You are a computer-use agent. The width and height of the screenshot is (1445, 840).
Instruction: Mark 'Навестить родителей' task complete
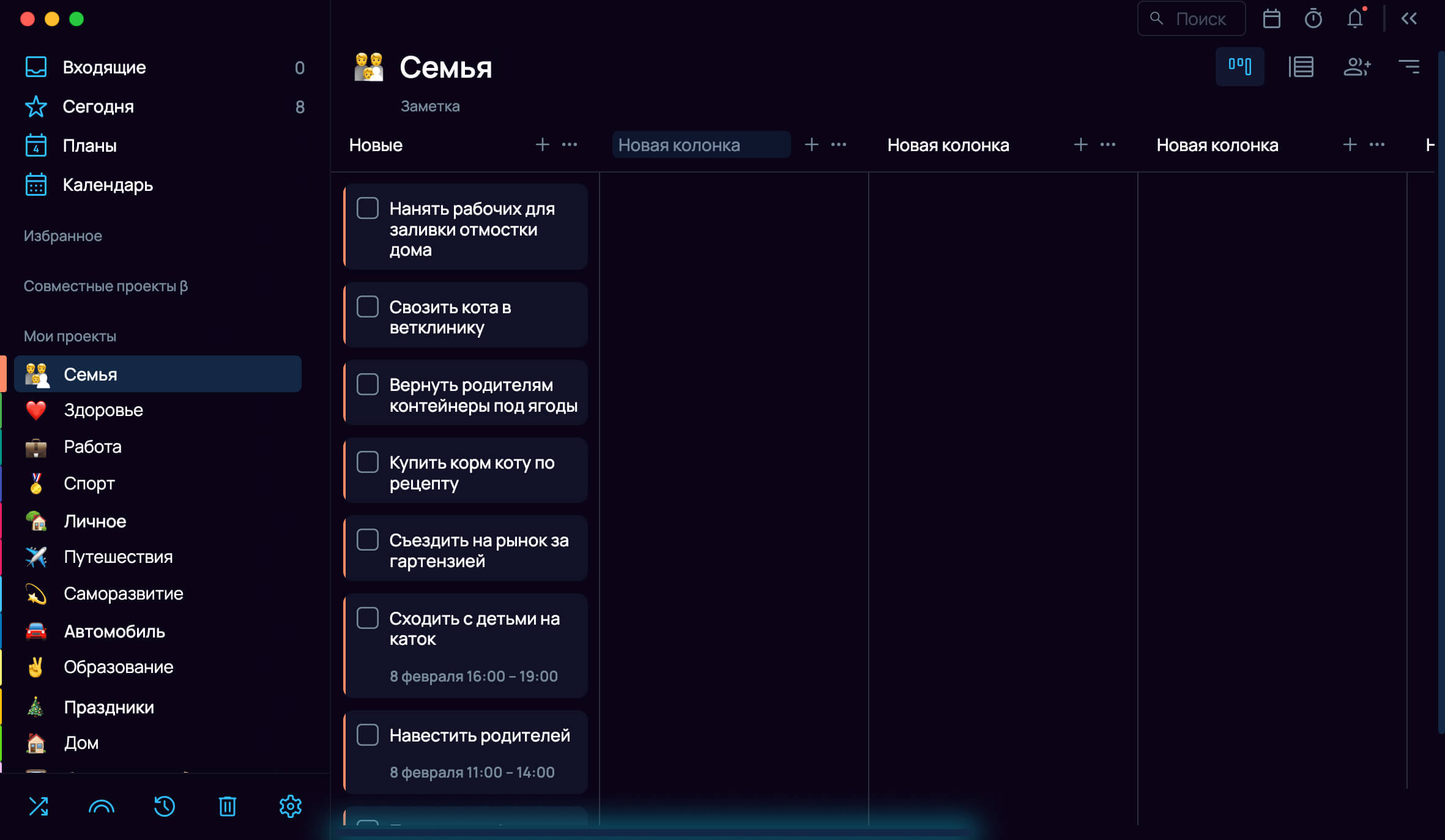pos(368,735)
